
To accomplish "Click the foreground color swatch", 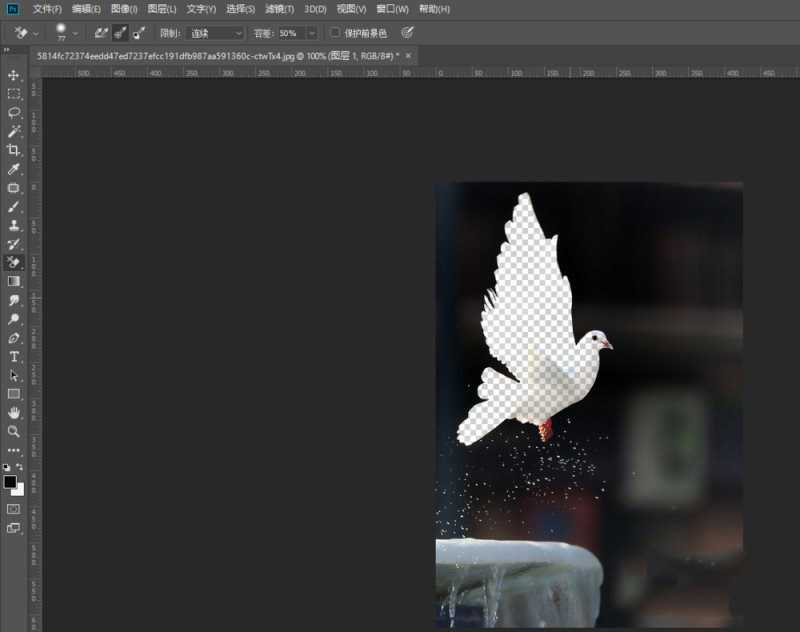I will [9, 481].
